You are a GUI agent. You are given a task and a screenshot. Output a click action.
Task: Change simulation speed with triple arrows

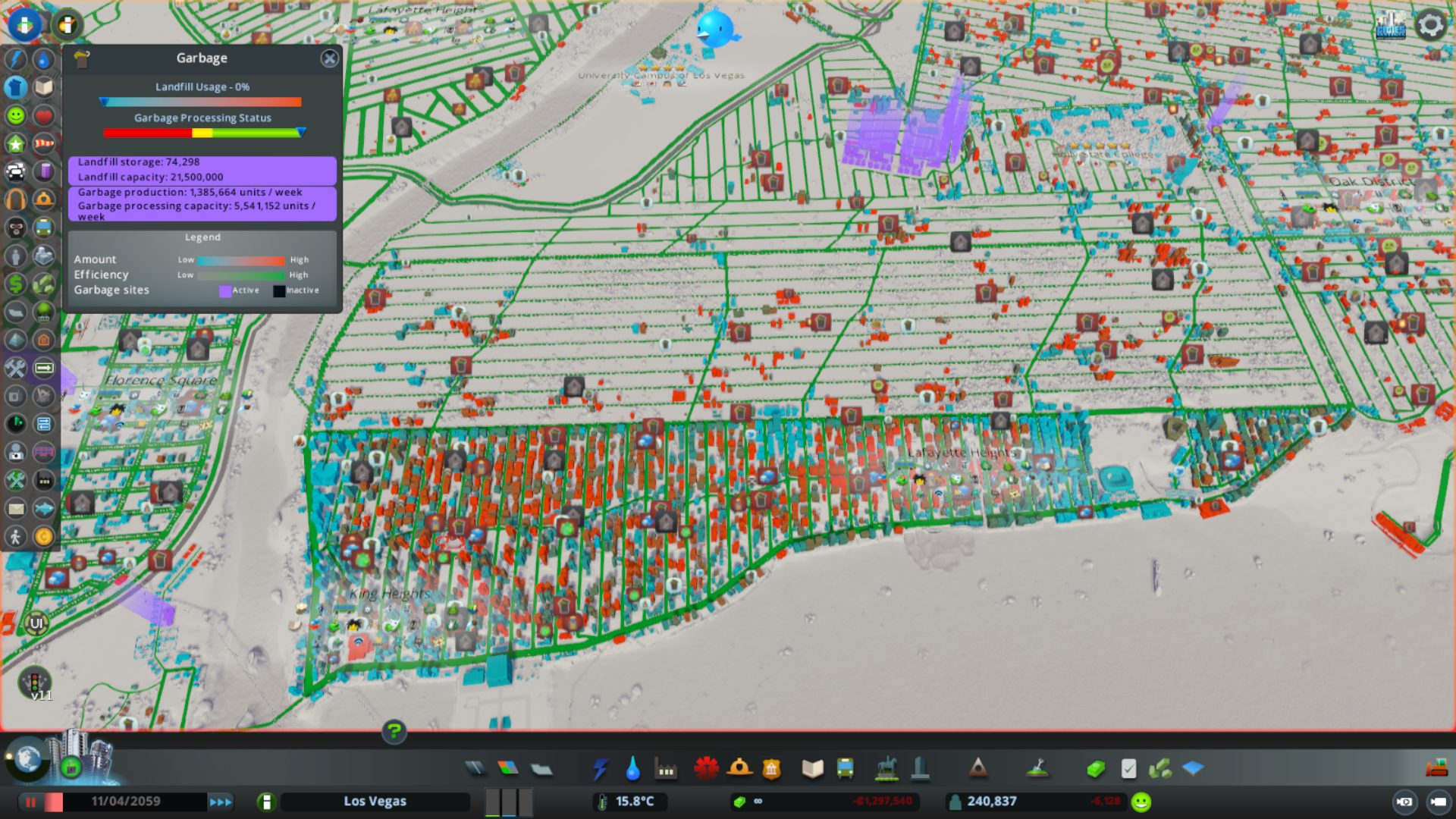[221, 802]
